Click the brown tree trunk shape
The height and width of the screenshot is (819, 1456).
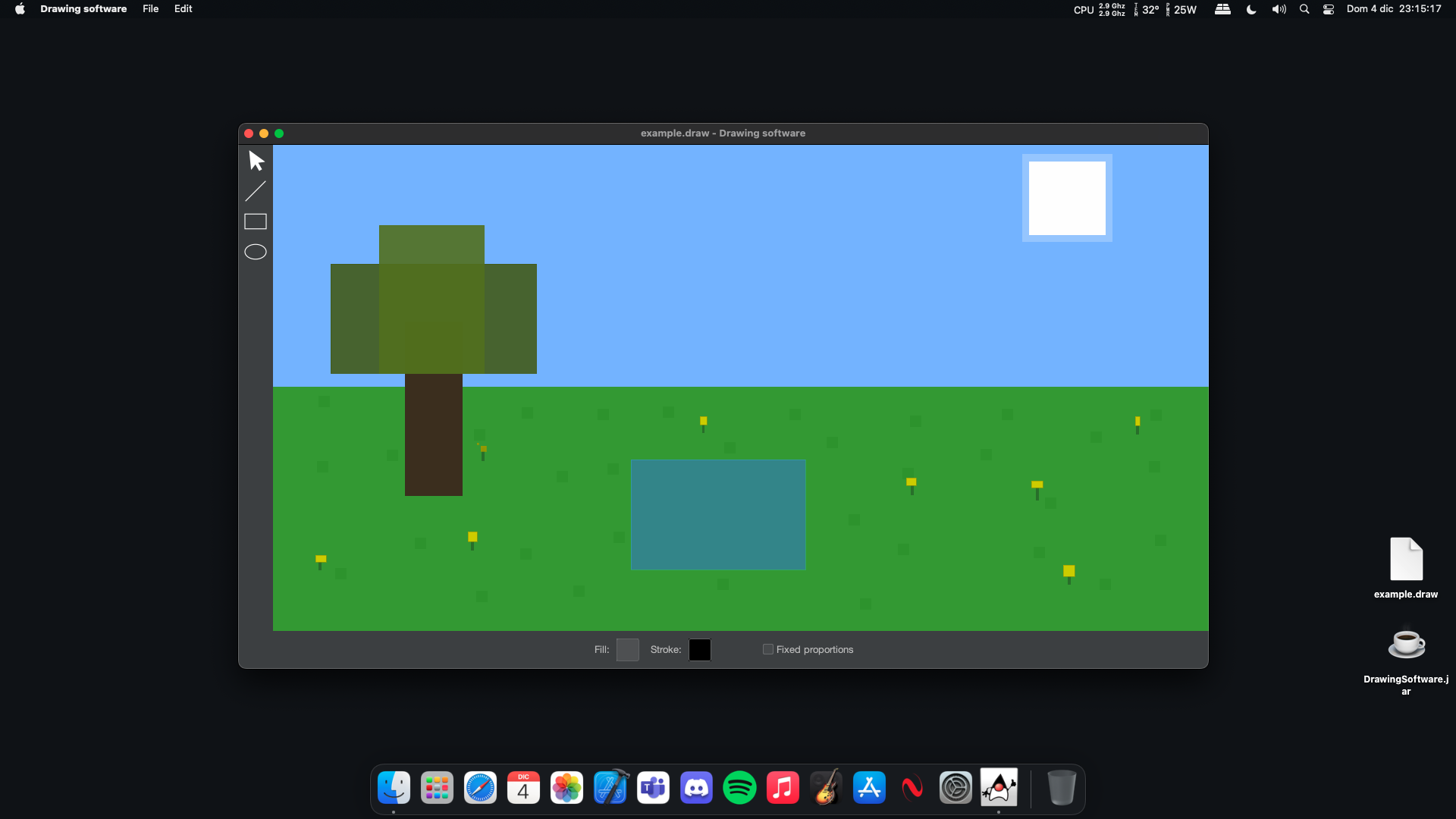(434, 435)
